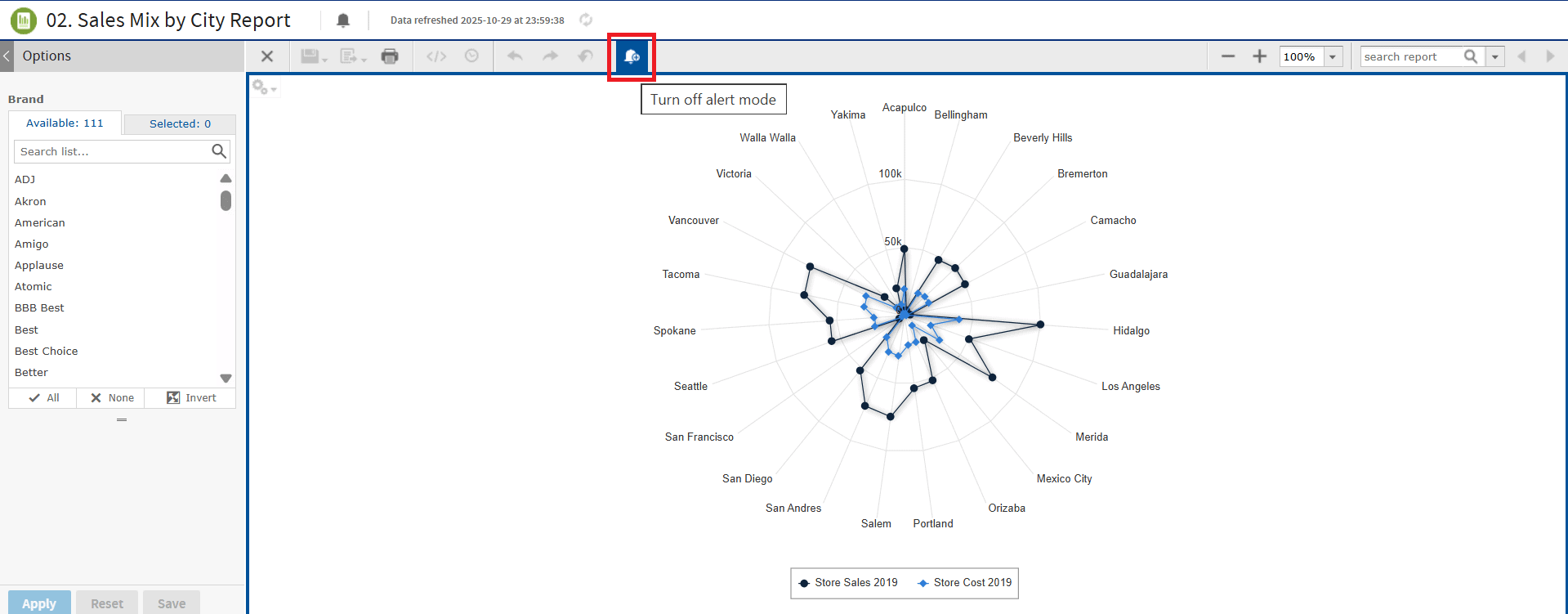The height and width of the screenshot is (614, 1568).
Task: Close the report with X icon
Action: (x=267, y=56)
